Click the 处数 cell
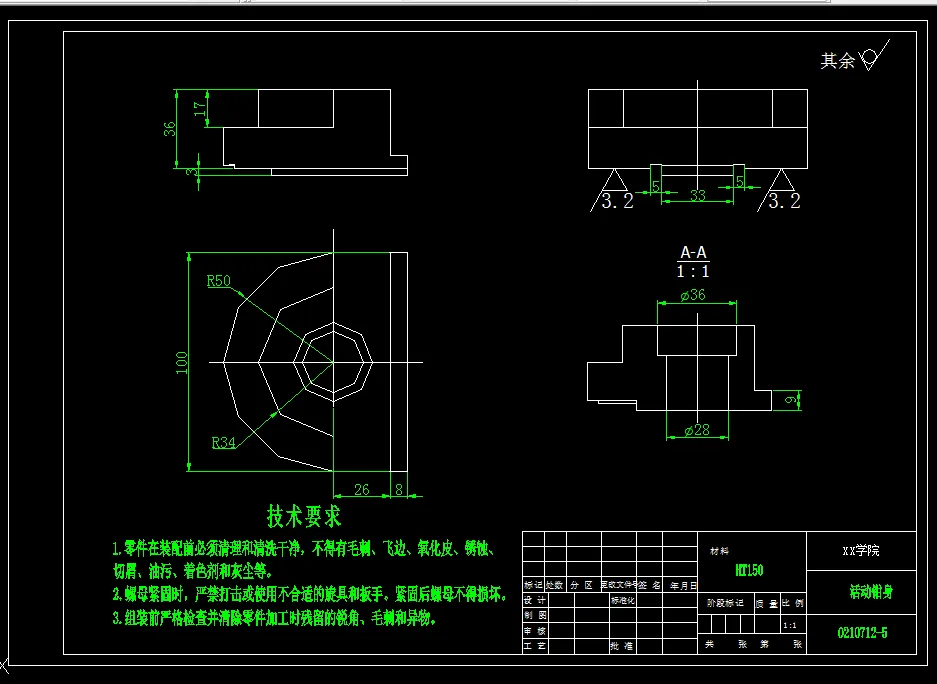The height and width of the screenshot is (684, 937). click(x=555, y=585)
